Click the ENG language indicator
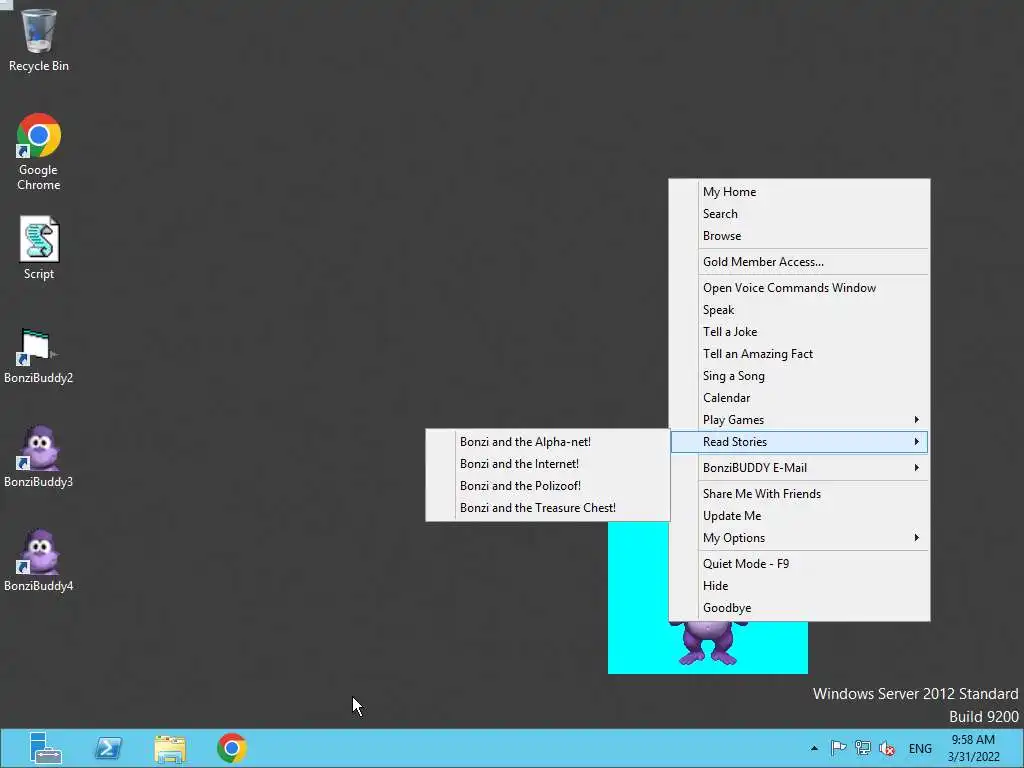Viewport: 1024px width, 768px height. [920, 748]
